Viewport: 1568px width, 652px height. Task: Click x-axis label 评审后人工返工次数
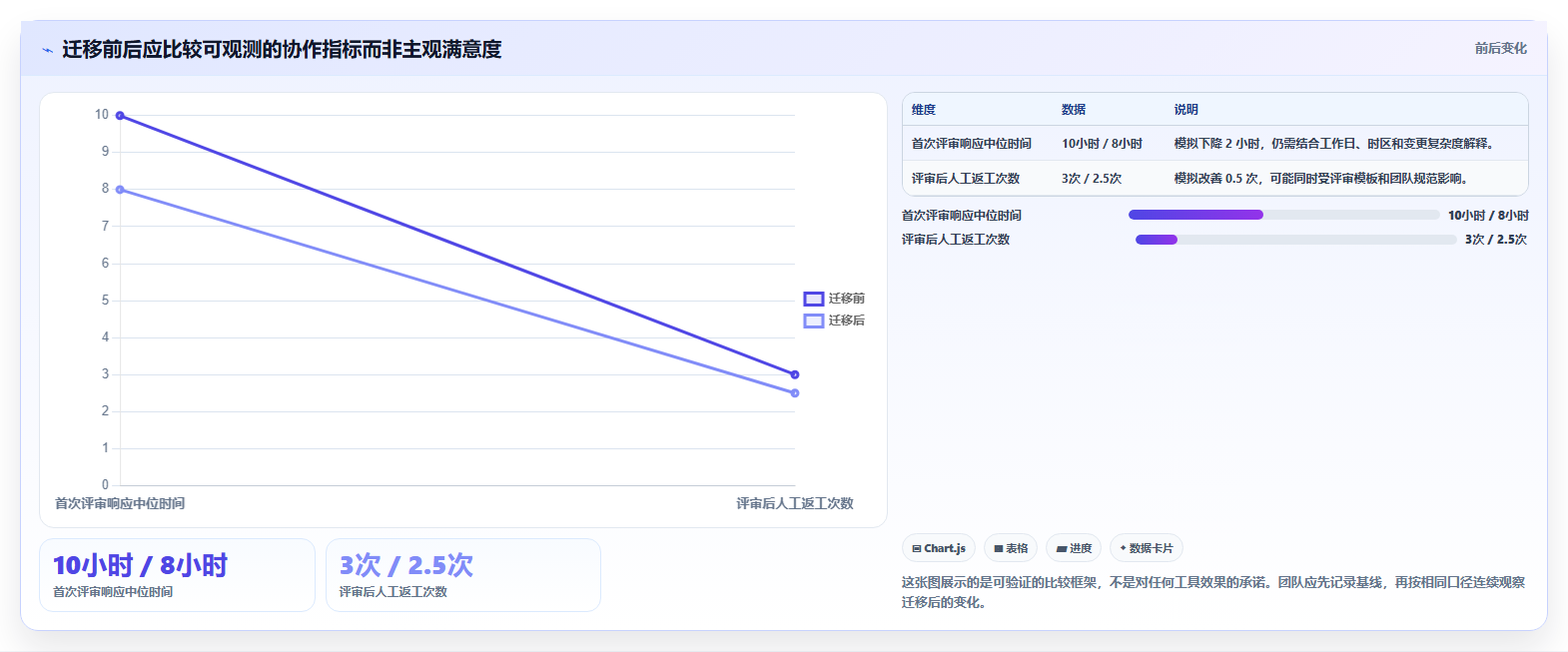pyautogui.click(x=795, y=503)
